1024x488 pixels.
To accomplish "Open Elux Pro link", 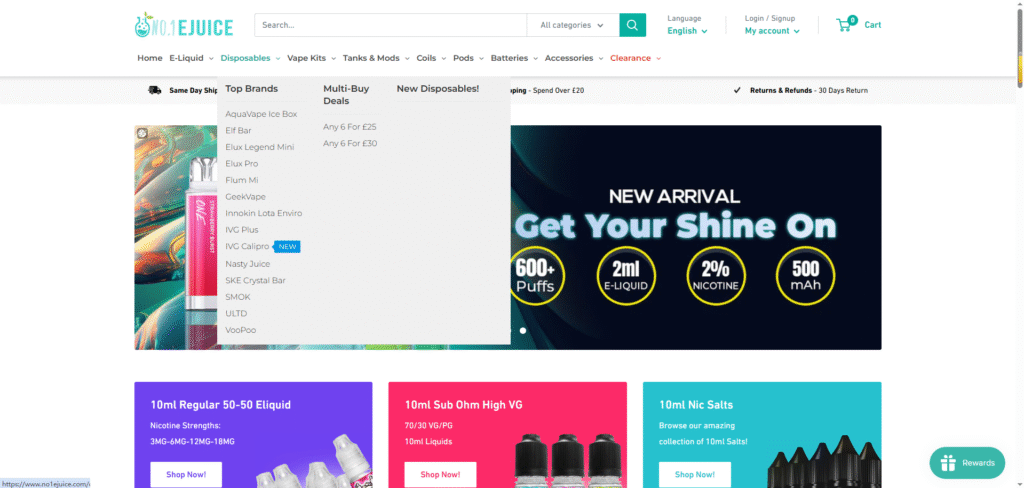I will 242,163.
